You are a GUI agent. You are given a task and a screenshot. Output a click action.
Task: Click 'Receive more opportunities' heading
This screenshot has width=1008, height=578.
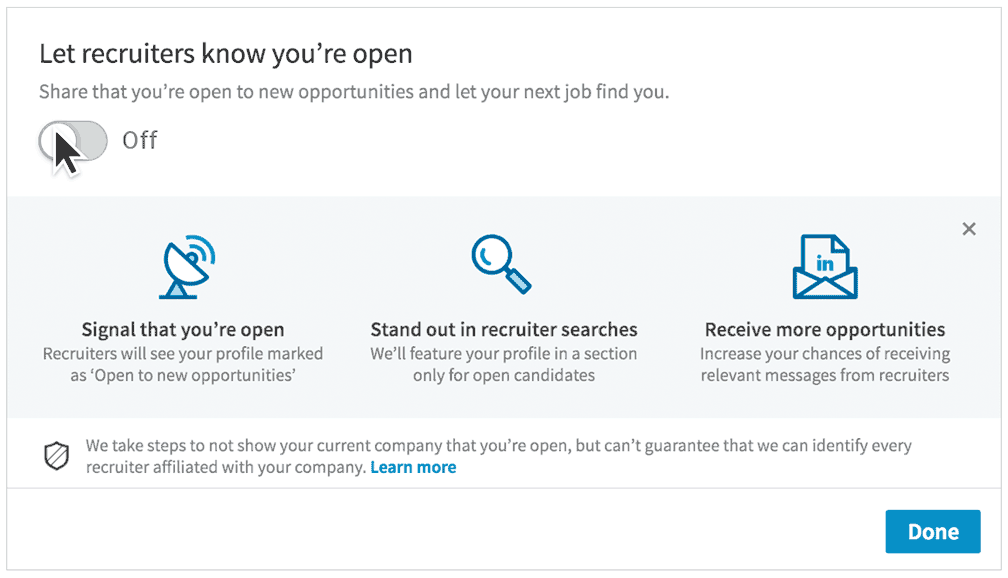[x=825, y=329]
